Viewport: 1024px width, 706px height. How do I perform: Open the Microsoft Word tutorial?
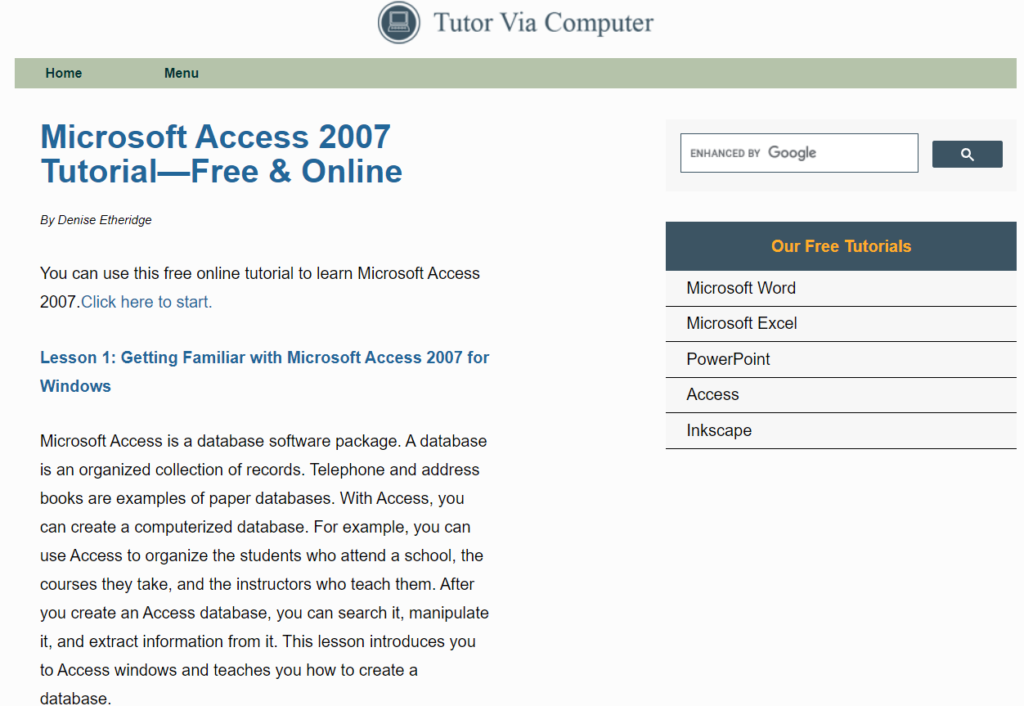click(741, 288)
